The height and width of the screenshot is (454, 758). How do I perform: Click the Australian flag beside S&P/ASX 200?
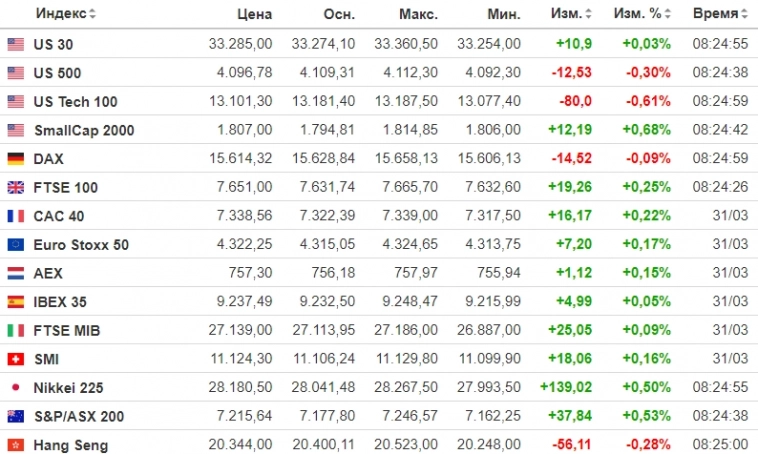pos(15,416)
